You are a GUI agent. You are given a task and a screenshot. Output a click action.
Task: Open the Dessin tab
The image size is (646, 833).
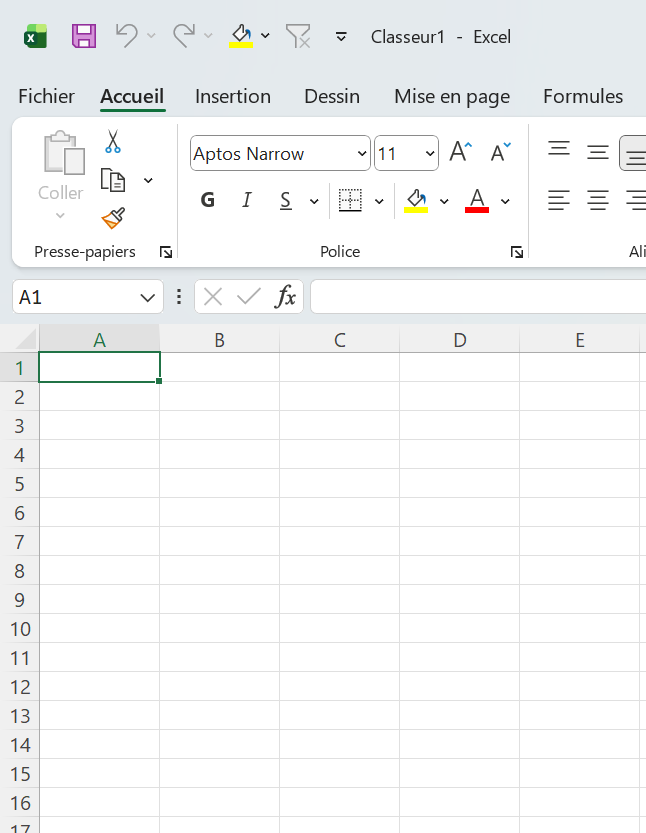(x=332, y=96)
